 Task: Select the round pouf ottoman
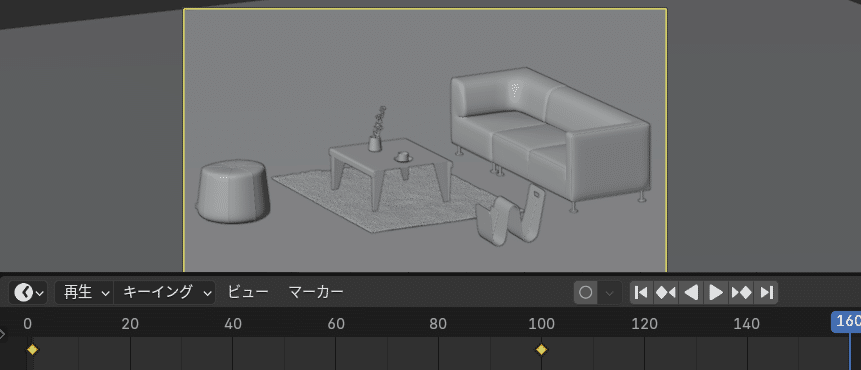233,191
